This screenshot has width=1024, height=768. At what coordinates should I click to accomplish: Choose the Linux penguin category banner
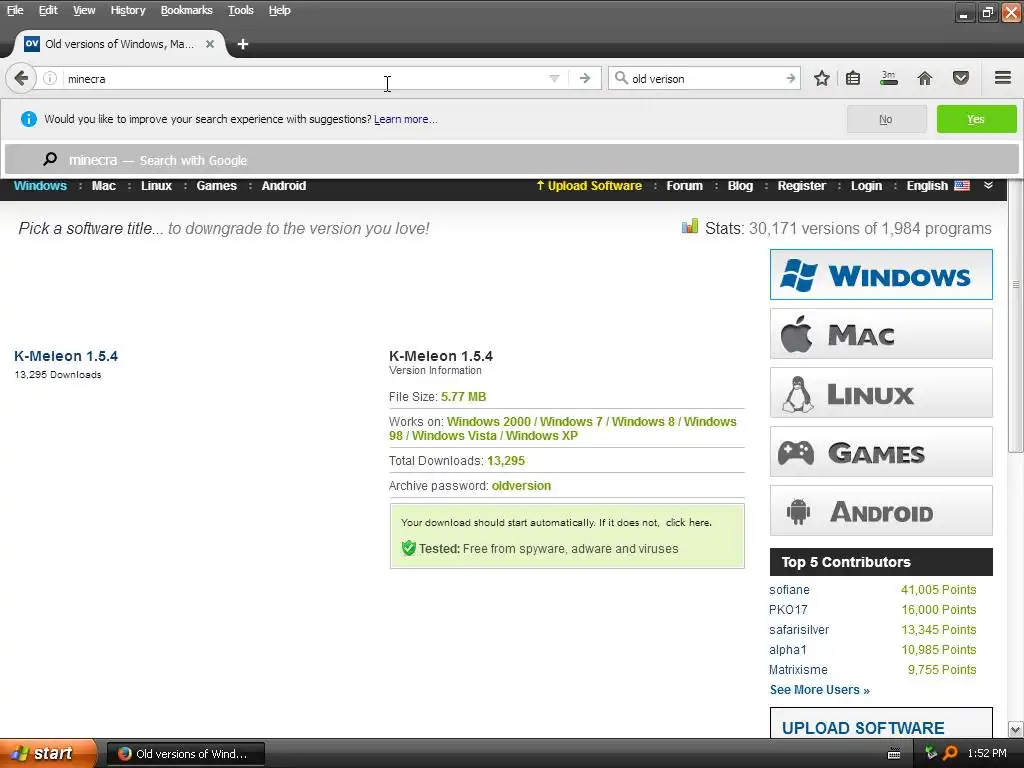[x=881, y=392]
